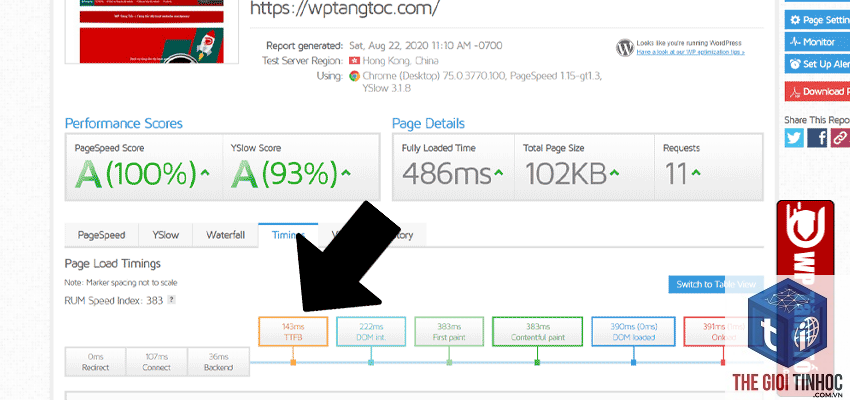Open the WP optimization tips link

point(690,52)
